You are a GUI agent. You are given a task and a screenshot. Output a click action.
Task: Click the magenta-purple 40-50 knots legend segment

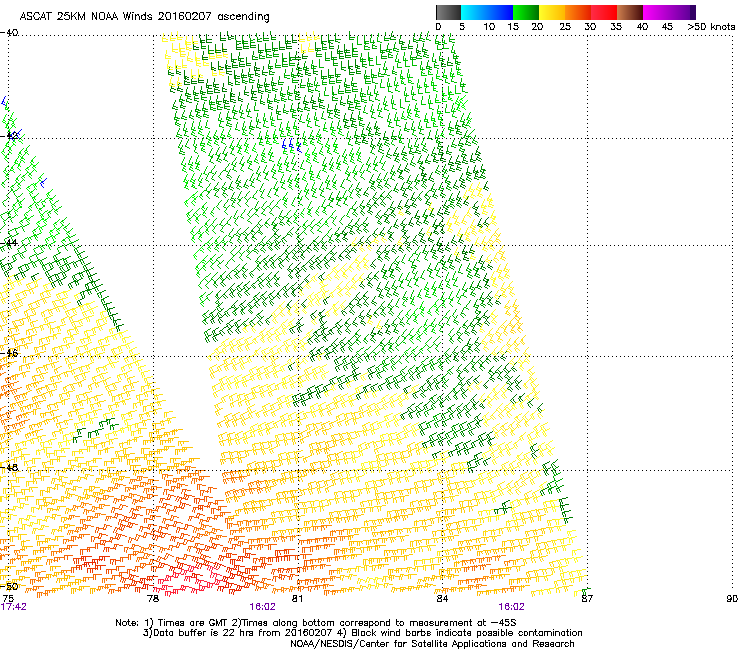click(x=669, y=12)
